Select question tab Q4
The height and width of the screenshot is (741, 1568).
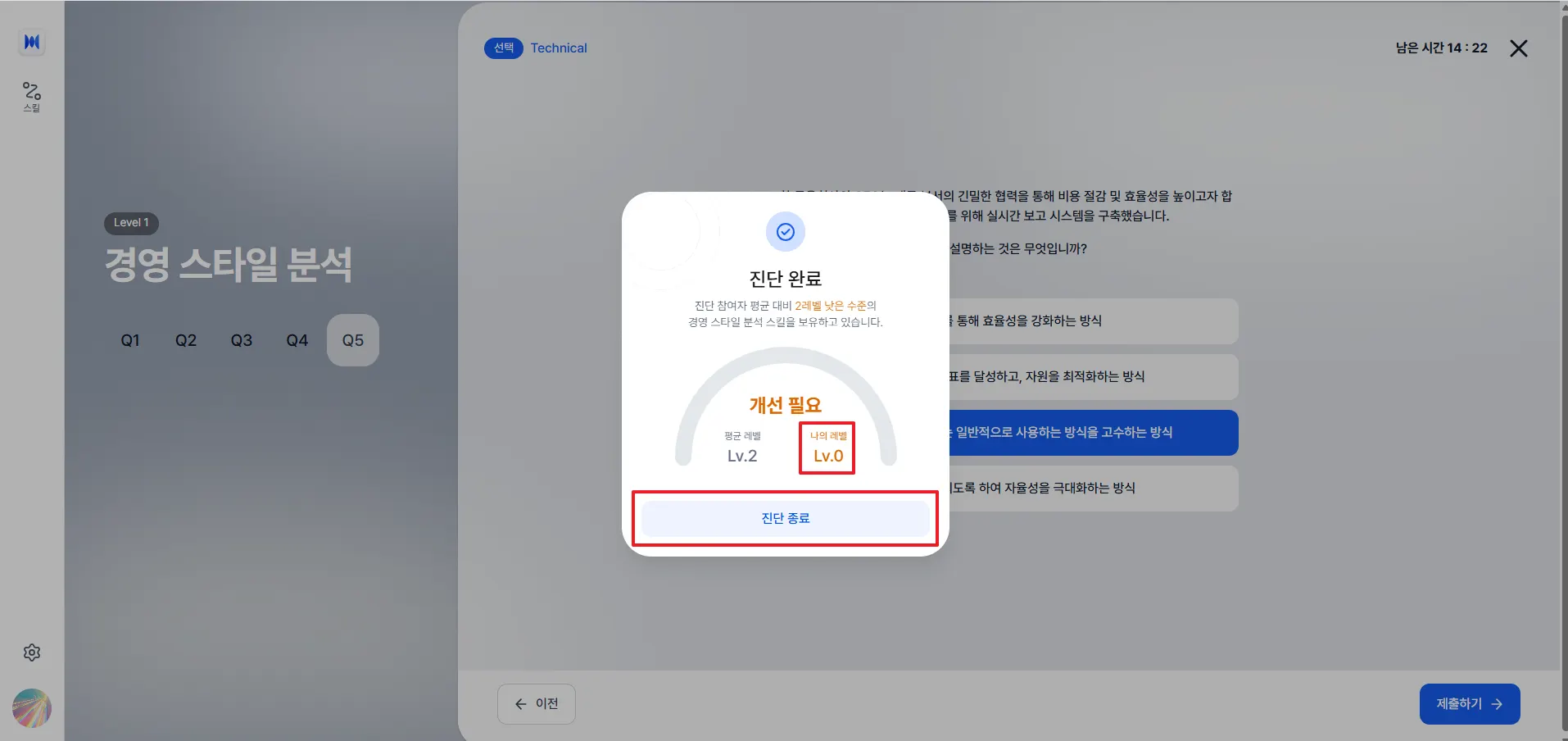(x=297, y=340)
